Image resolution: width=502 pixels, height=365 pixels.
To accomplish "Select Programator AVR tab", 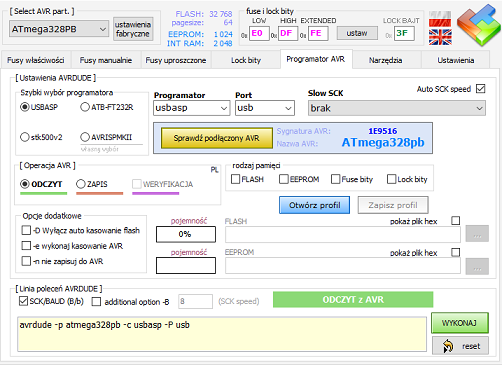I will (316, 59).
